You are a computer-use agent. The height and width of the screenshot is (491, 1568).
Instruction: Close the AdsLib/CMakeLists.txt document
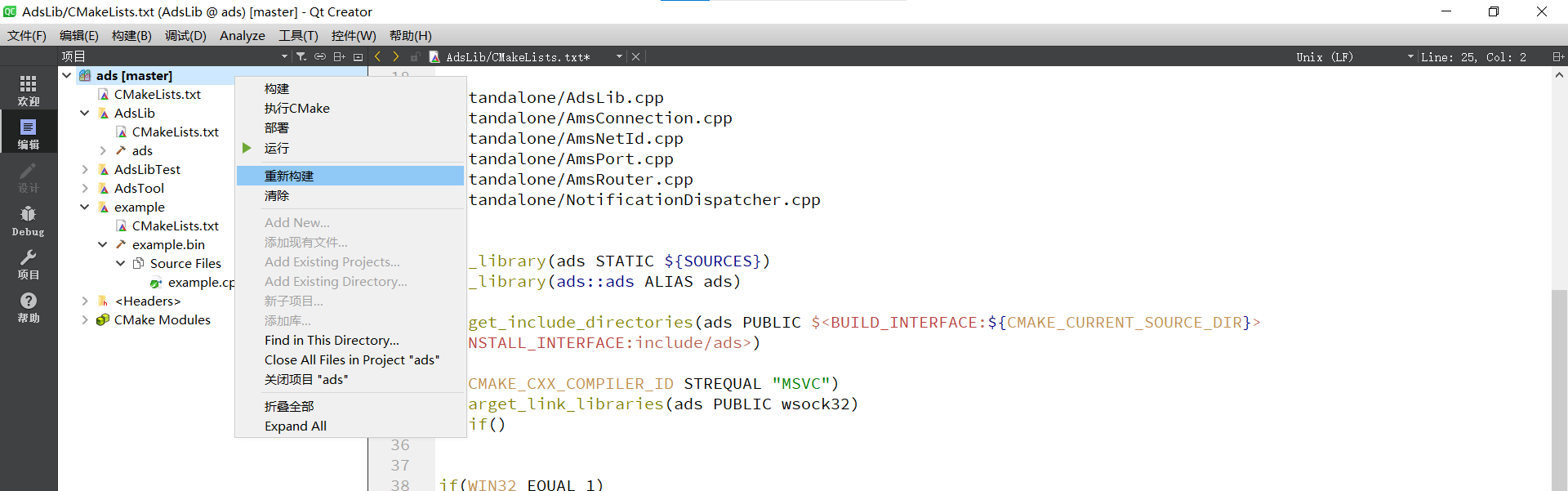[x=635, y=56]
